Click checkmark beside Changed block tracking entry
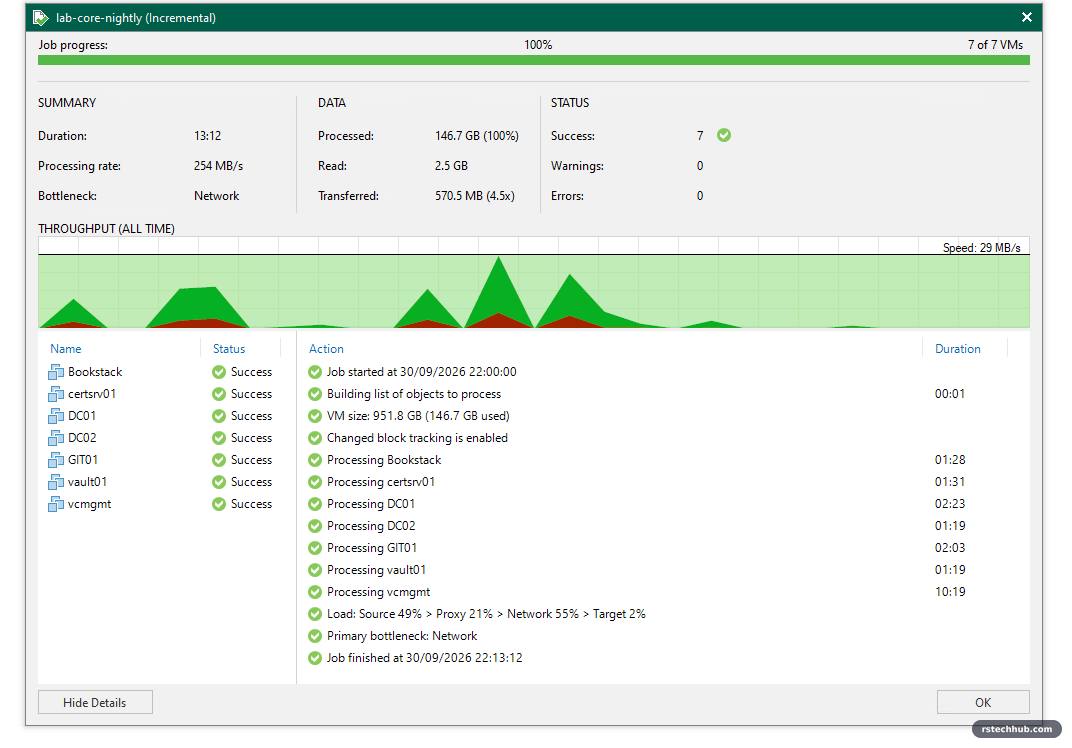1072x748 pixels. coord(314,438)
